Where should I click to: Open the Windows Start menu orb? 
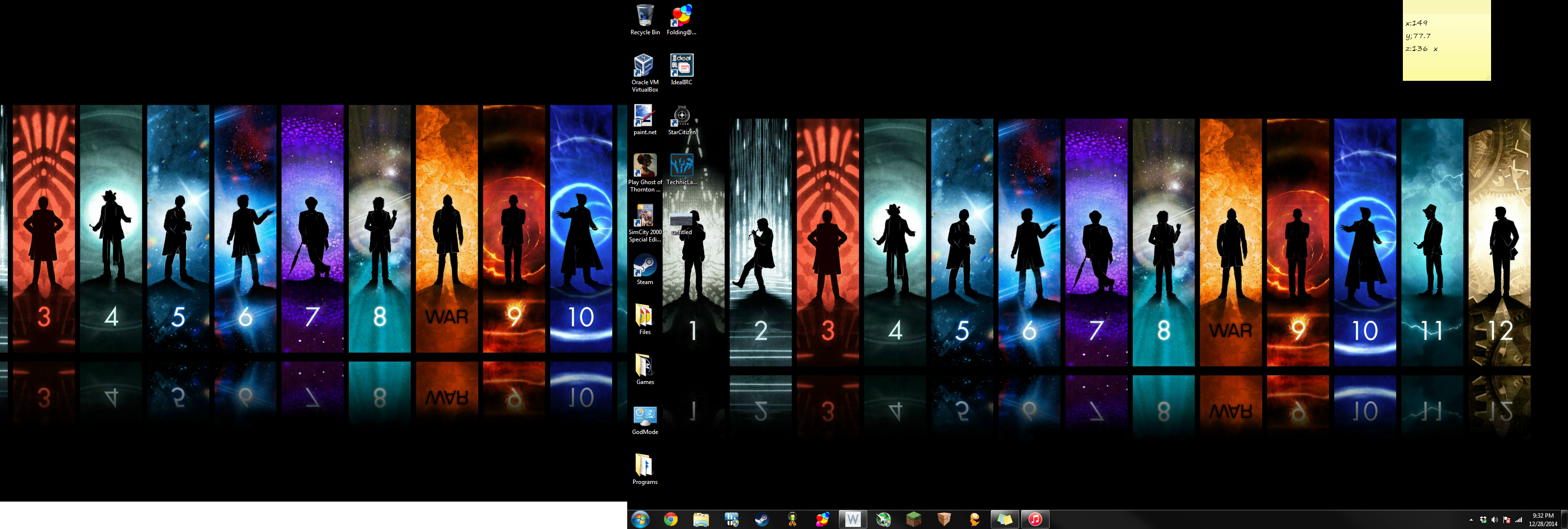click(640, 519)
